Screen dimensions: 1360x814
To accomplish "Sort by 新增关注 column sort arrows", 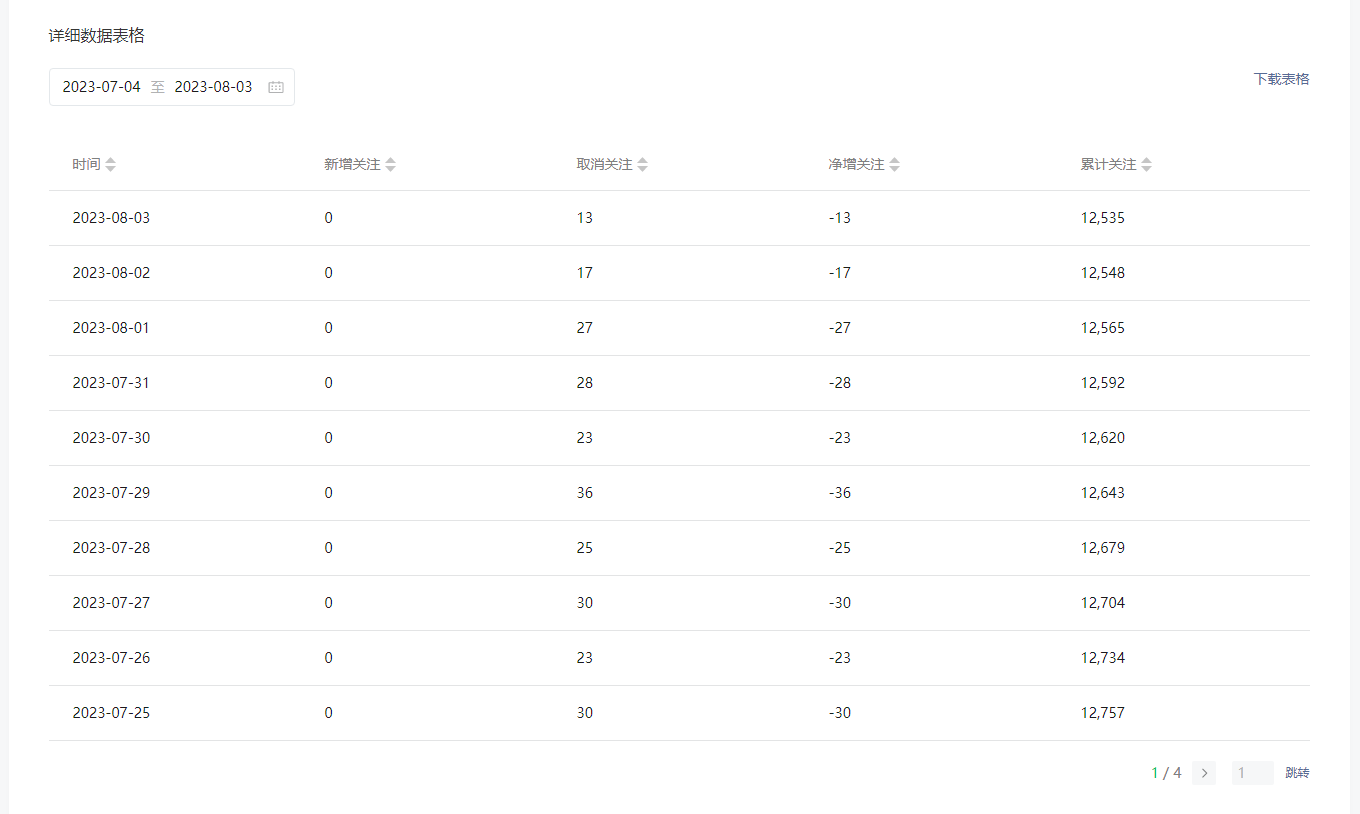I will 391,165.
